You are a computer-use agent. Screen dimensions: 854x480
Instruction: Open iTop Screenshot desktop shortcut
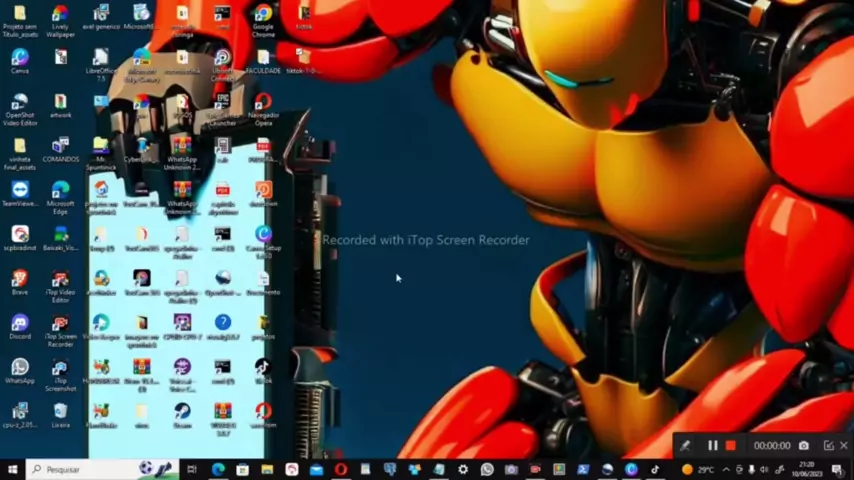point(60,376)
